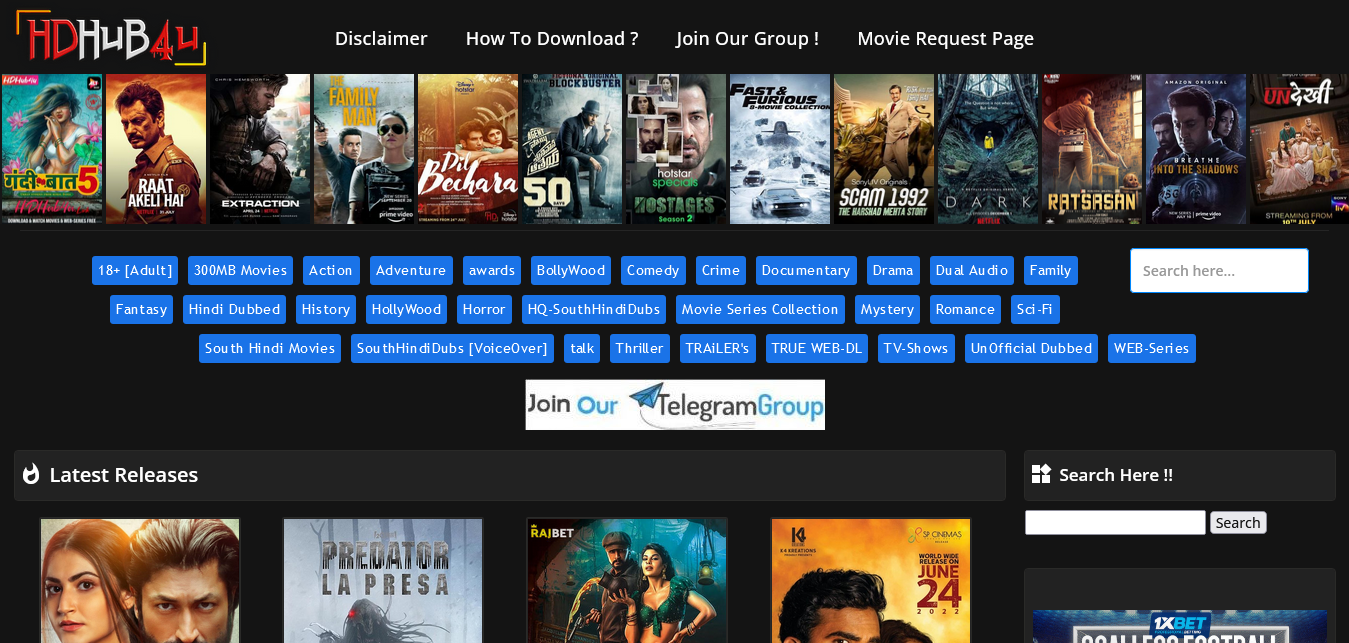The height and width of the screenshot is (643, 1349).
Task: Open the June 24 2022 release poster
Action: pyautogui.click(x=871, y=580)
